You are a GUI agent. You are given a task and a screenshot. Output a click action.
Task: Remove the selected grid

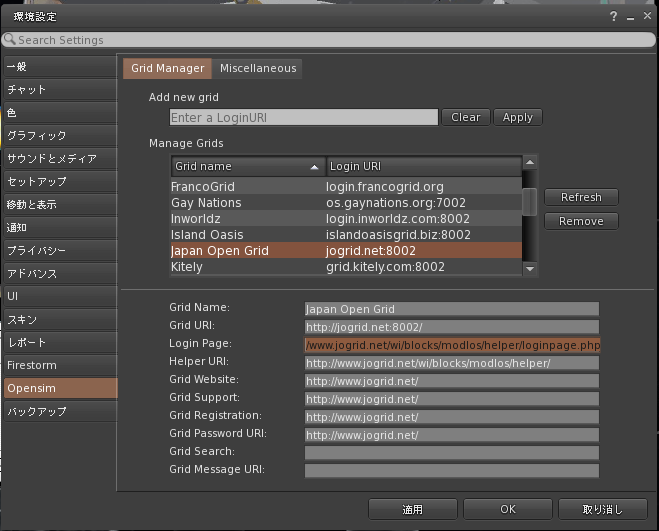pyautogui.click(x=581, y=221)
